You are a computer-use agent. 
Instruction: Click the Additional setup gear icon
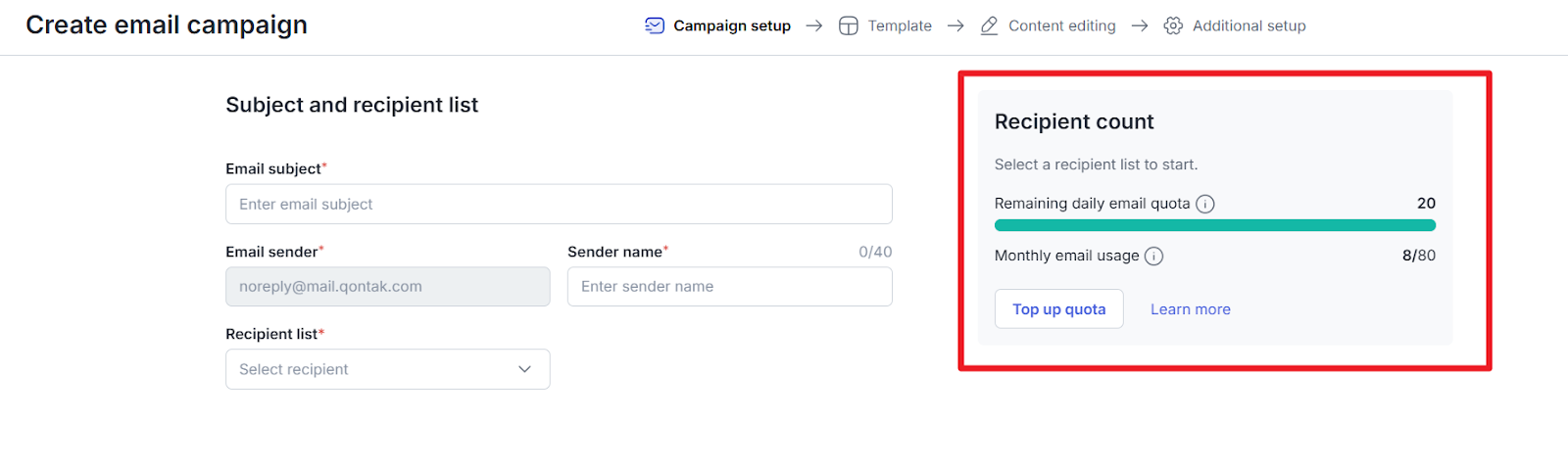(1173, 25)
